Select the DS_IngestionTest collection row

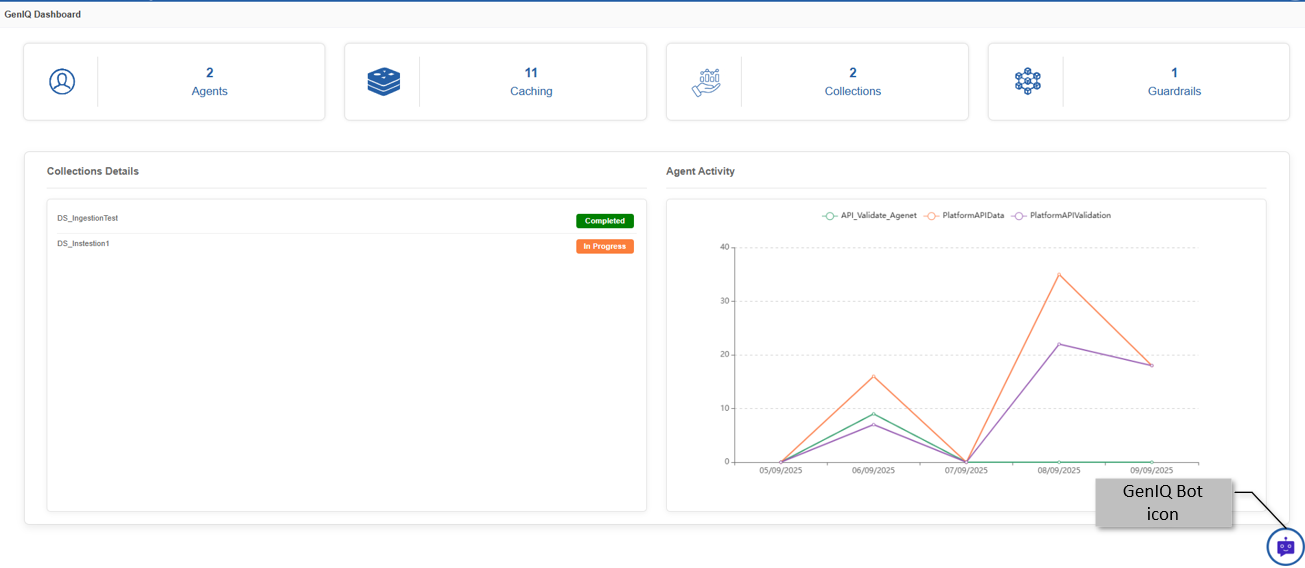tap(346, 221)
